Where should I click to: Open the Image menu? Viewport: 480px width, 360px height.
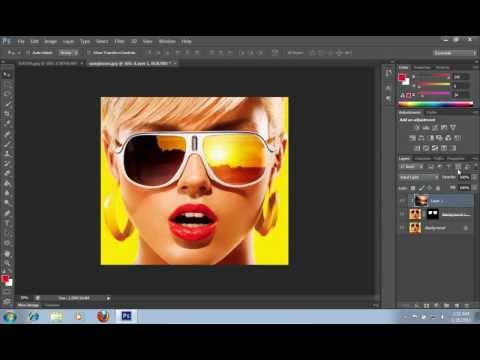tap(51, 41)
